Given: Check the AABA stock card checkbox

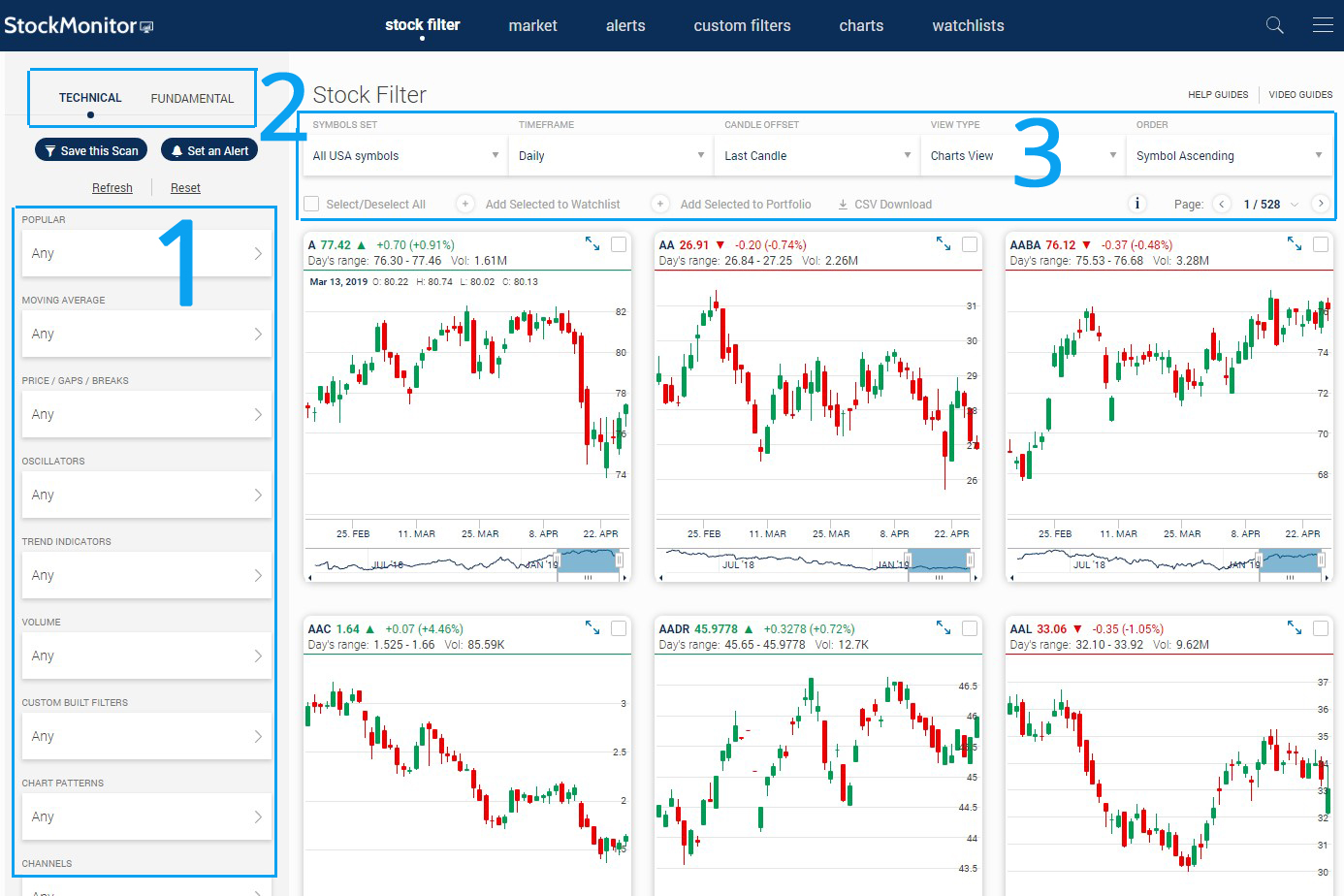Looking at the screenshot, I should point(1321,244).
